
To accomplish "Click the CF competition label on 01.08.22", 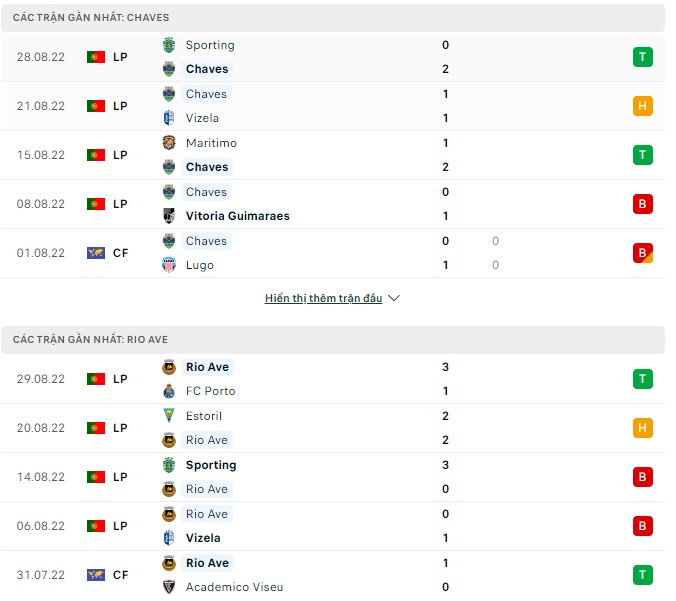I will pos(120,253).
